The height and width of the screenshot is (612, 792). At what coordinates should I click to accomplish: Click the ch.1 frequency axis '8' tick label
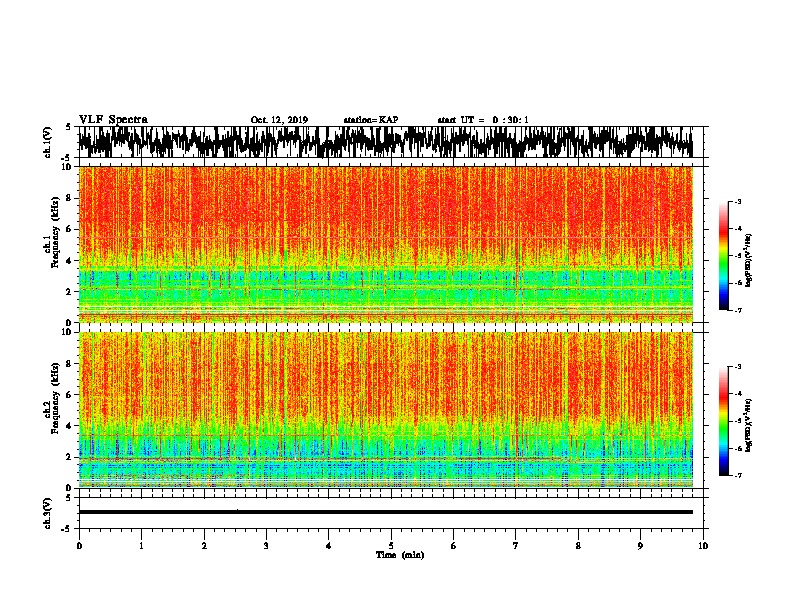tap(70, 198)
